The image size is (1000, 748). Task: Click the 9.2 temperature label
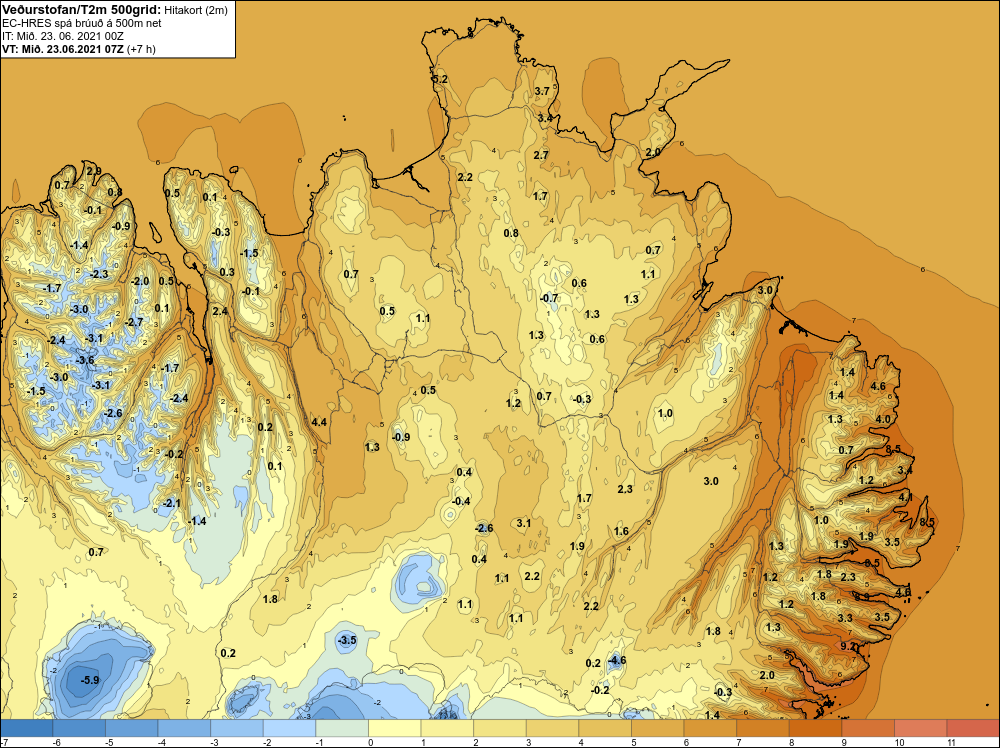point(848,646)
